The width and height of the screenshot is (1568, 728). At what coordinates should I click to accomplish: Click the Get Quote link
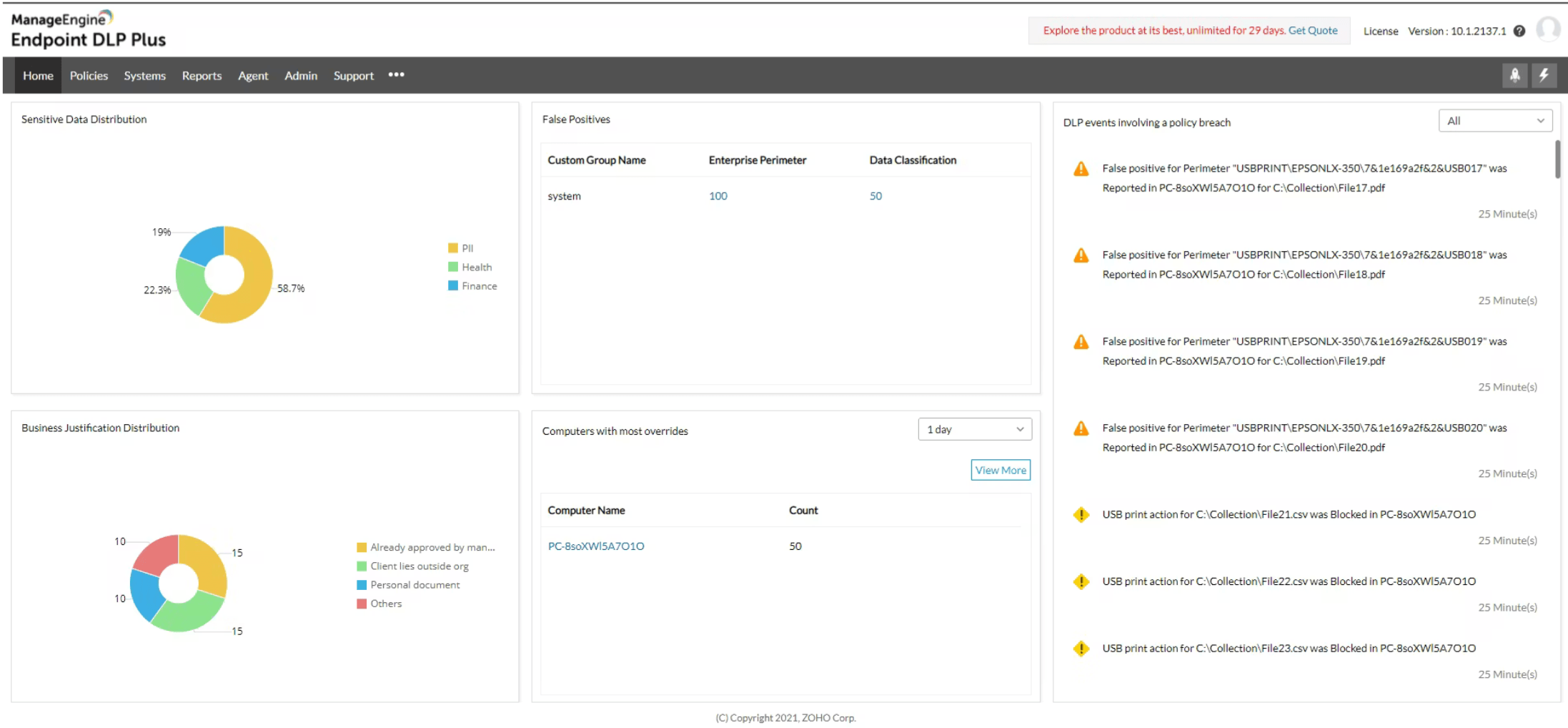(1313, 30)
